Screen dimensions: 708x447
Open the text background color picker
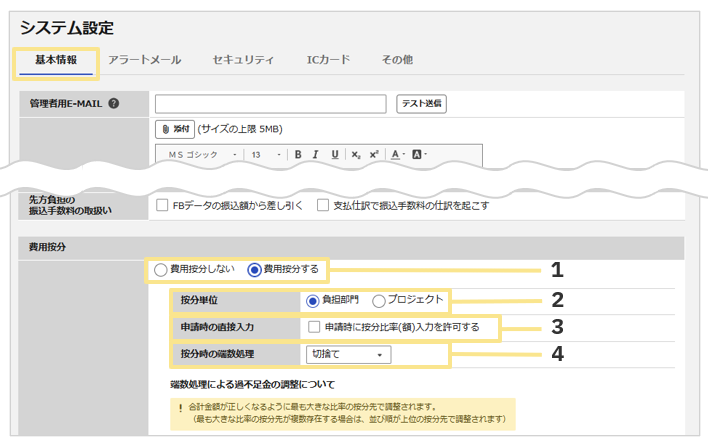419,154
